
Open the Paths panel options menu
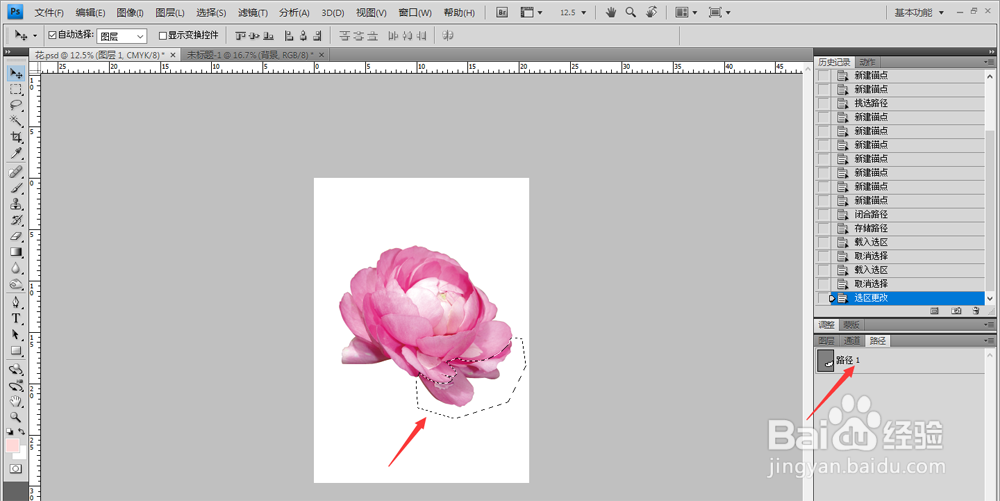tap(989, 341)
